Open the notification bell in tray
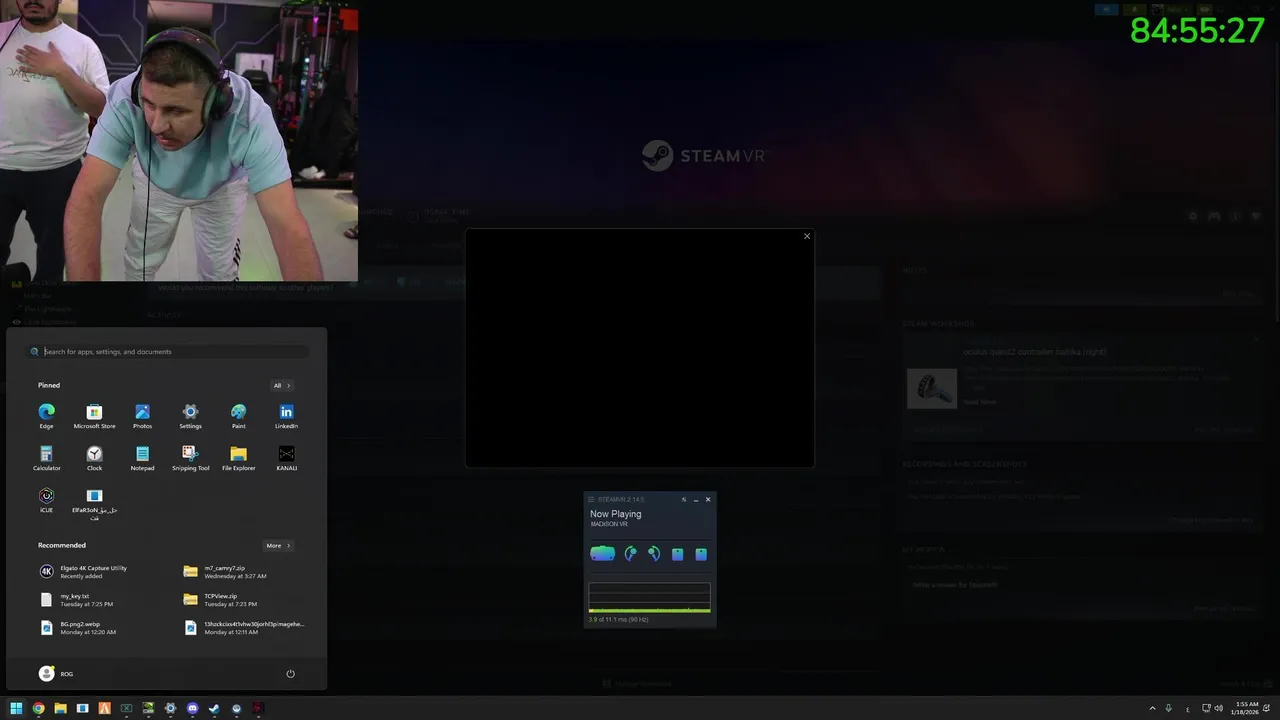1280x720 pixels. (1267, 708)
